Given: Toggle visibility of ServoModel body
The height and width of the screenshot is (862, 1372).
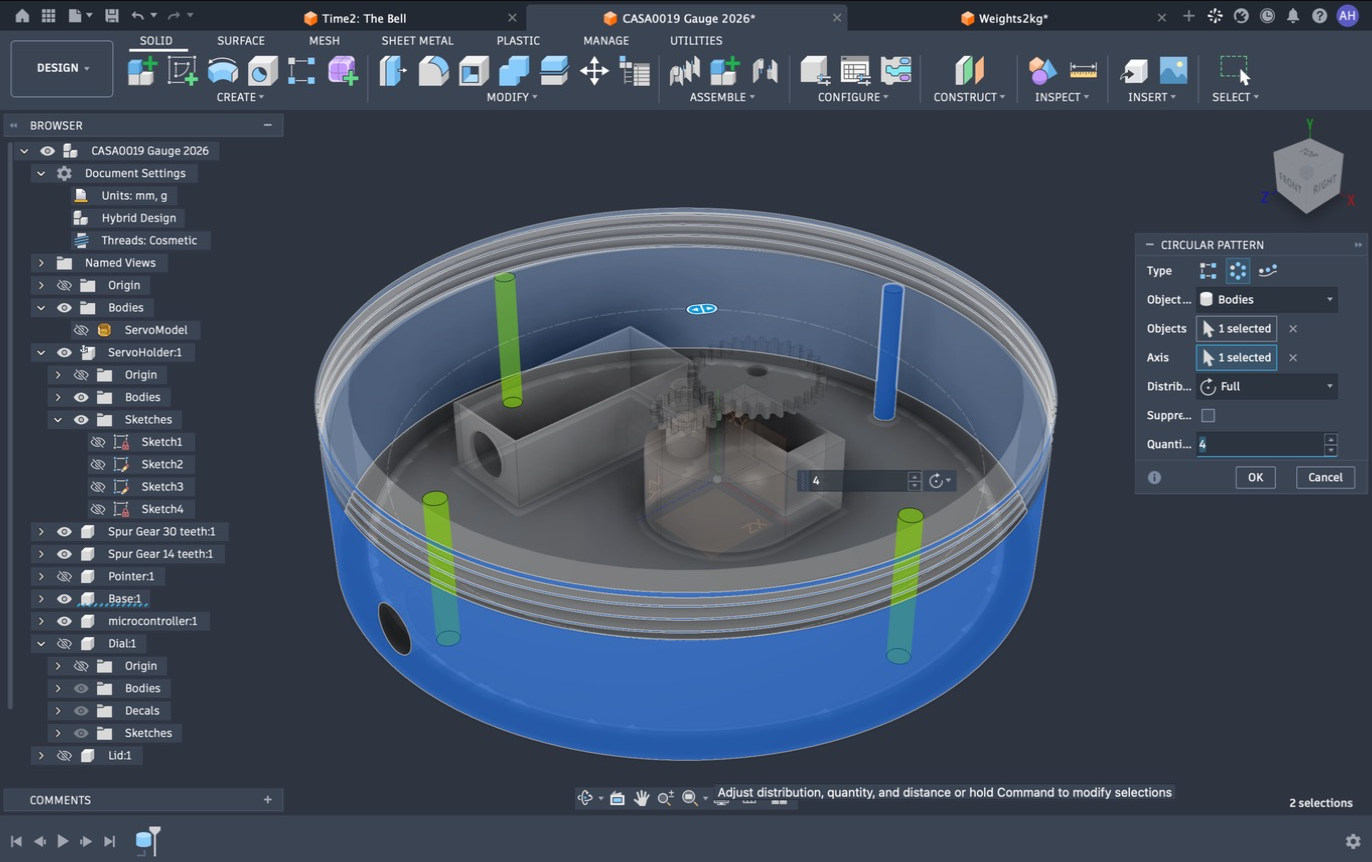Looking at the screenshot, I should [x=81, y=330].
